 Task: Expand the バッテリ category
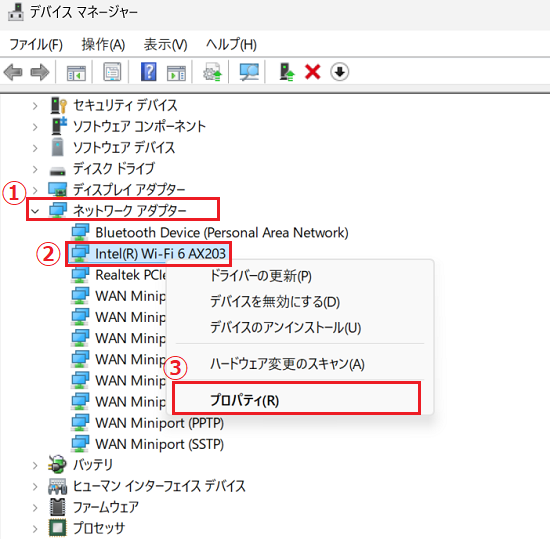point(35,465)
